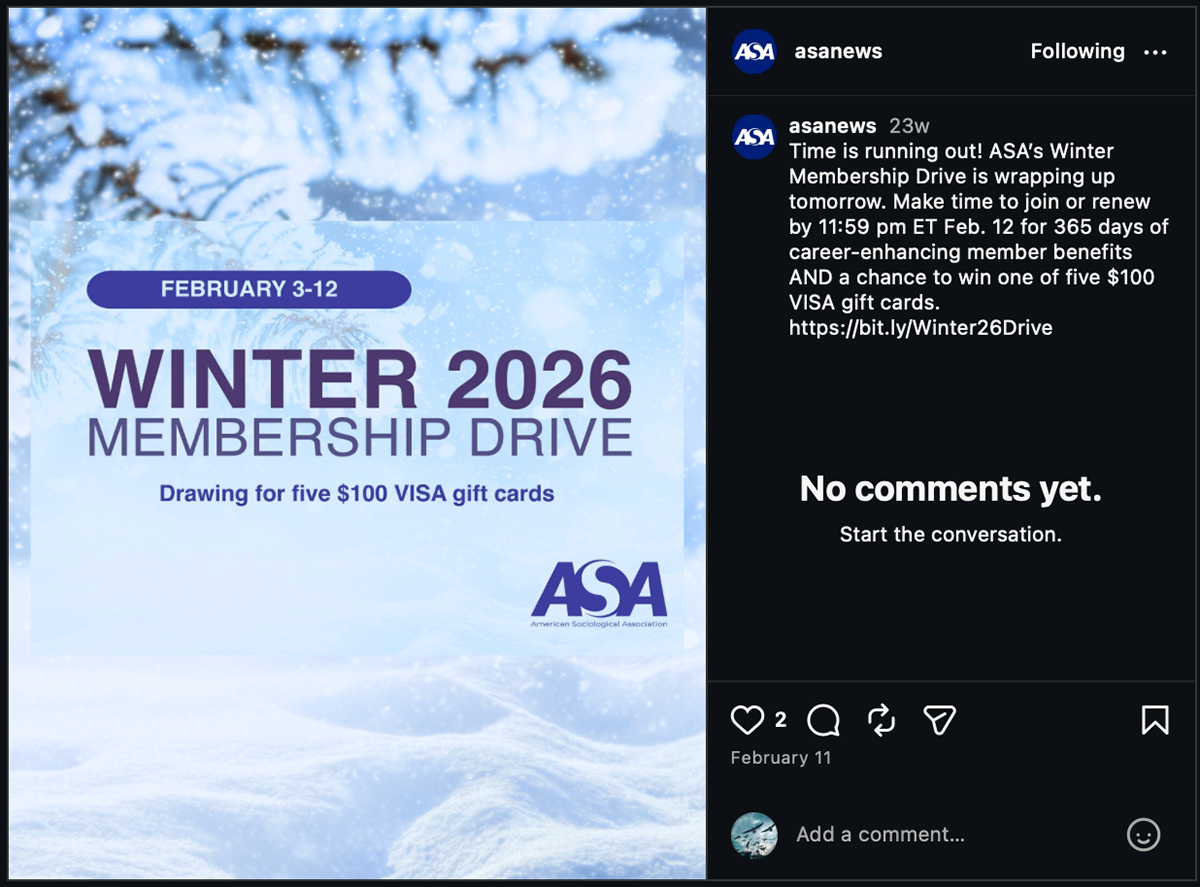This screenshot has width=1200, height=887.
Task: Click the ASA avatar beside the caption
Action: click(754, 136)
